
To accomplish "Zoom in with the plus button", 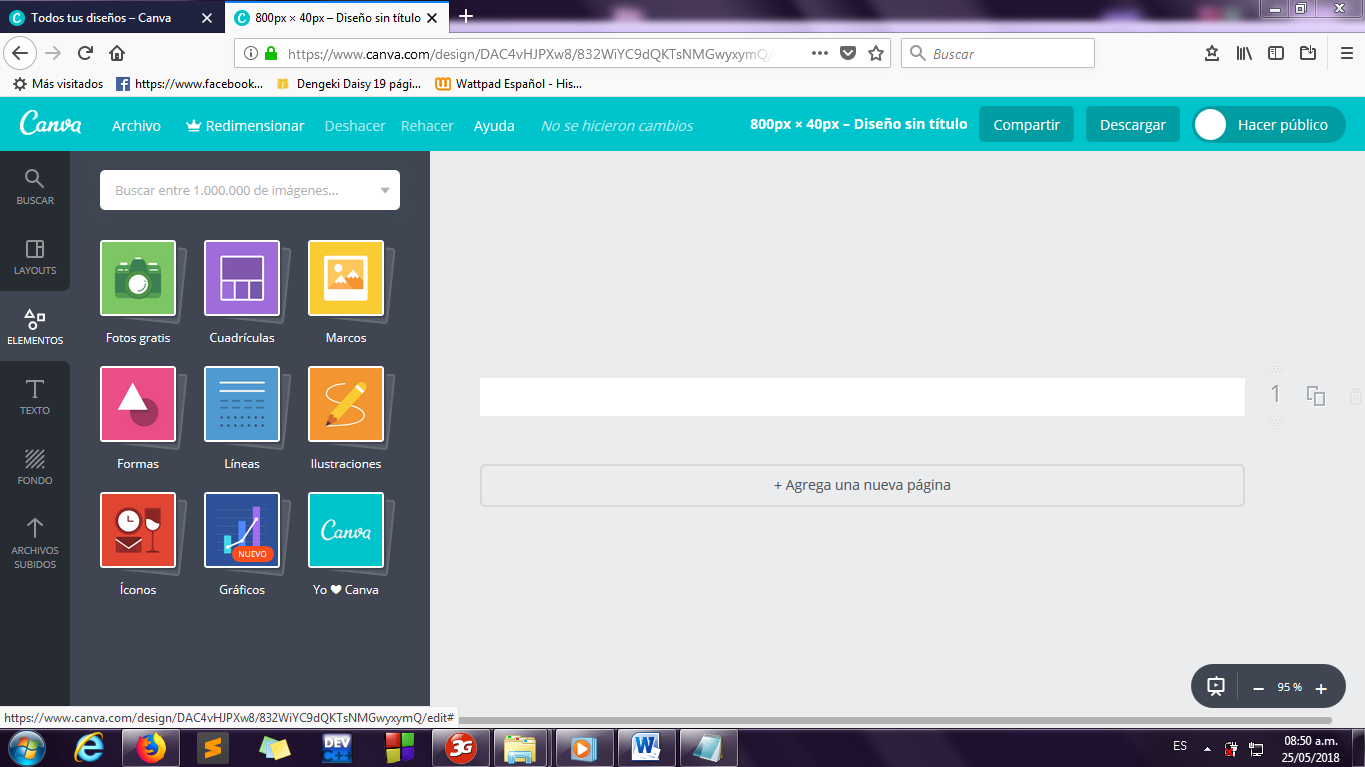I will 1321,688.
